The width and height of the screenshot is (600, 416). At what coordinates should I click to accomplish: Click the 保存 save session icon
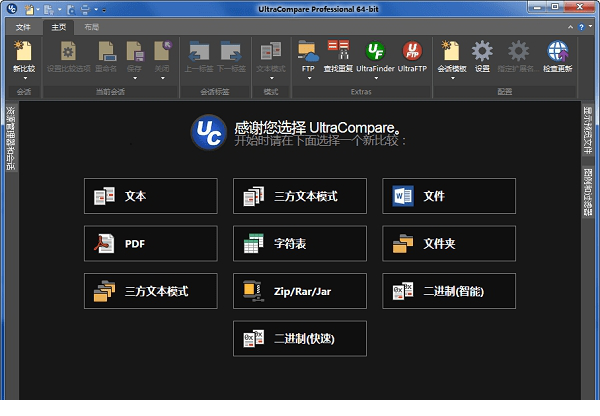tap(135, 51)
